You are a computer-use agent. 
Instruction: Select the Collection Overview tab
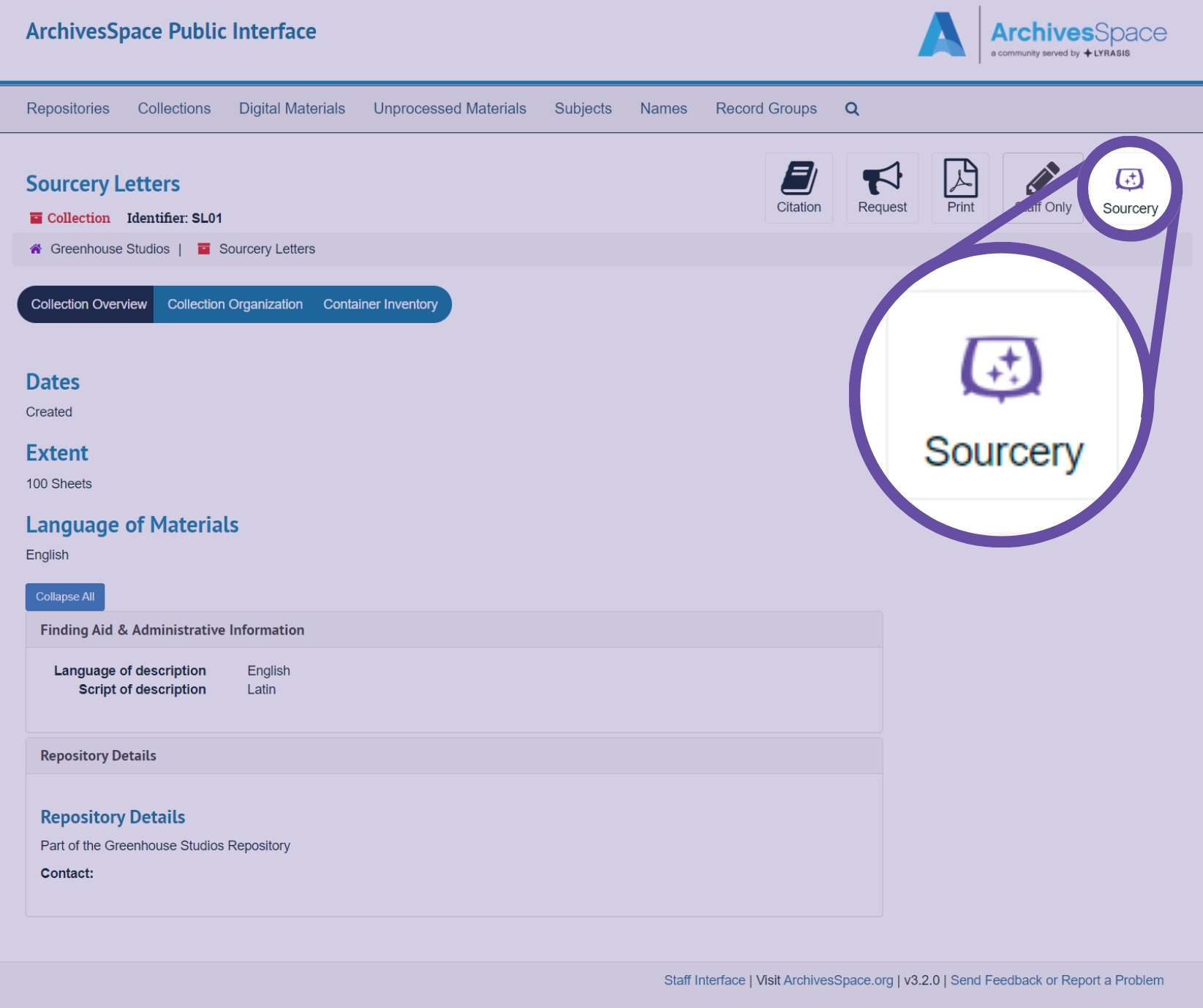point(86,304)
